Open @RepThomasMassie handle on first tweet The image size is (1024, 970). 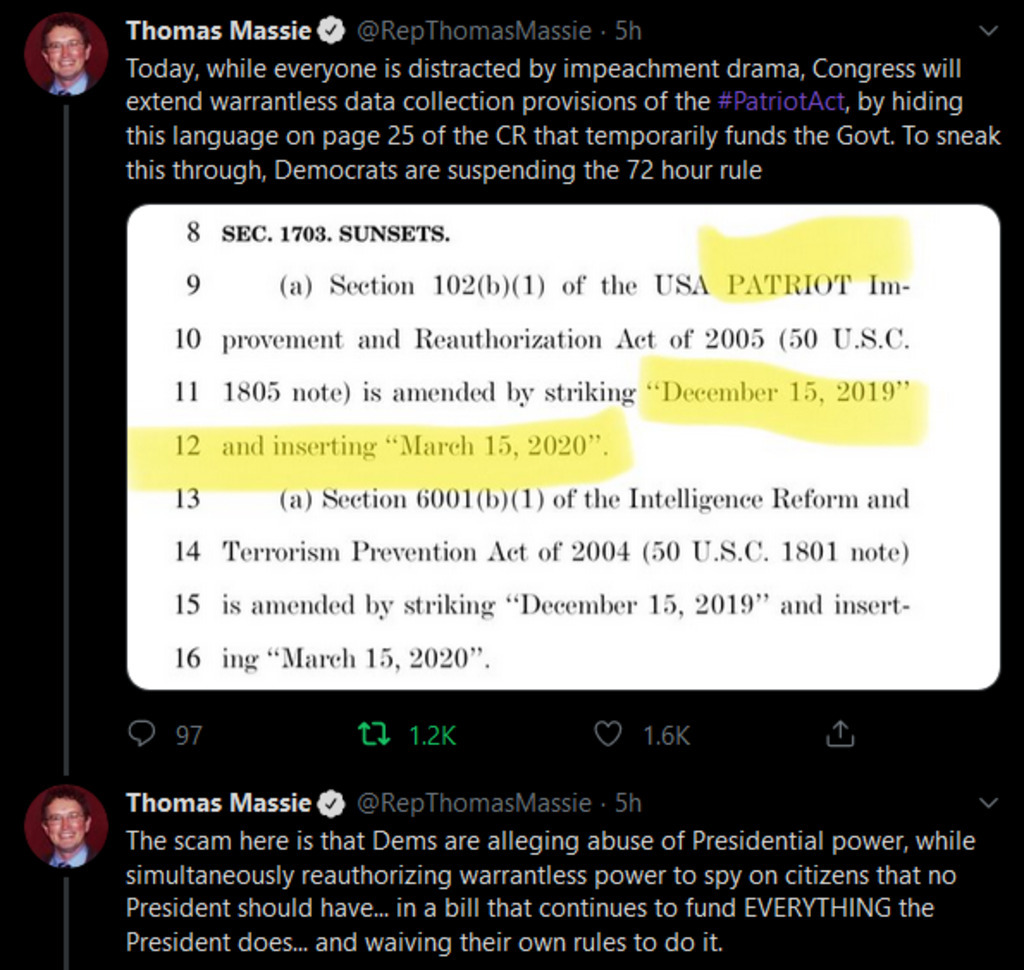click(x=473, y=31)
